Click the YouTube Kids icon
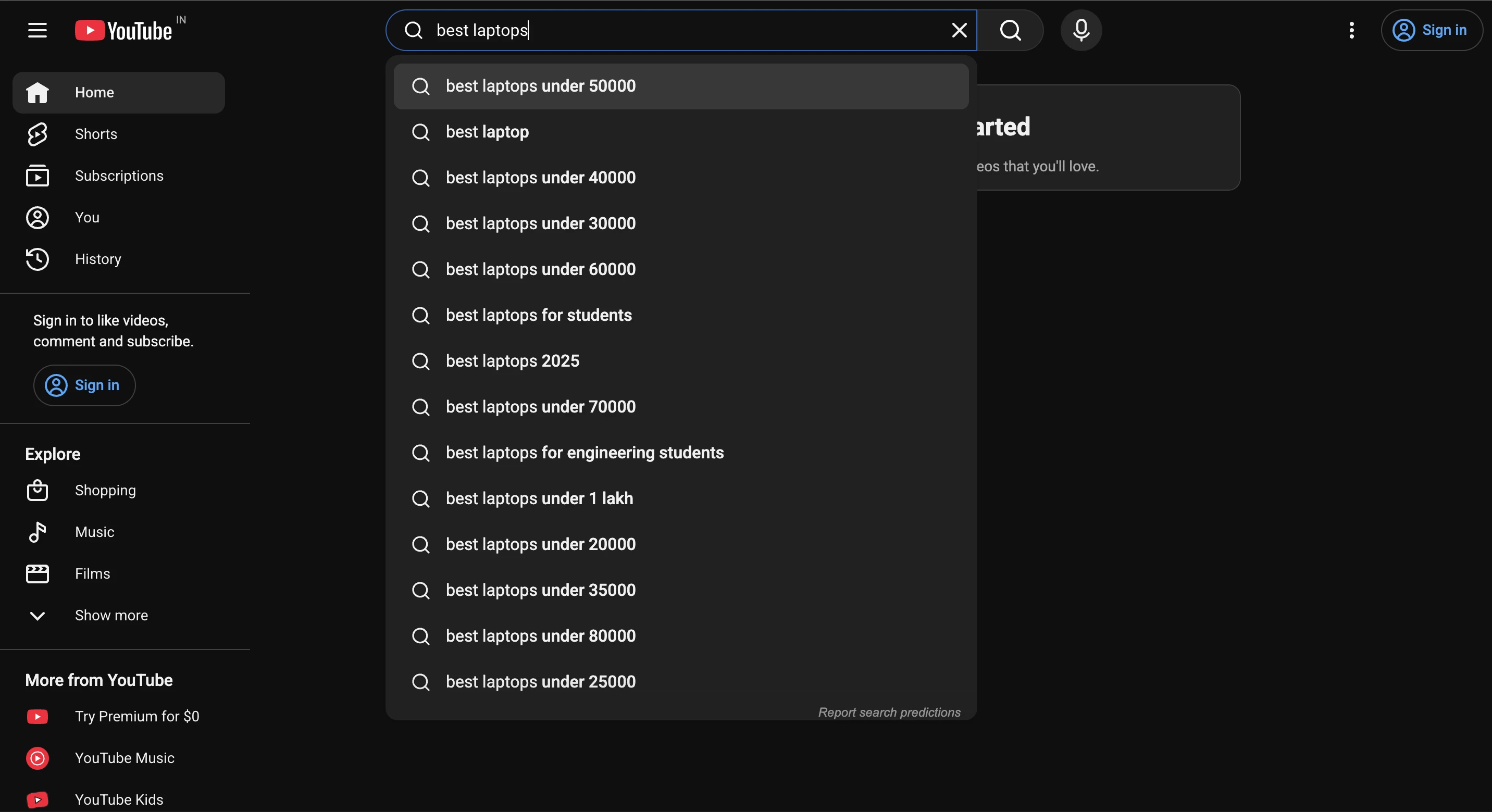The height and width of the screenshot is (812, 1492). pos(38,800)
